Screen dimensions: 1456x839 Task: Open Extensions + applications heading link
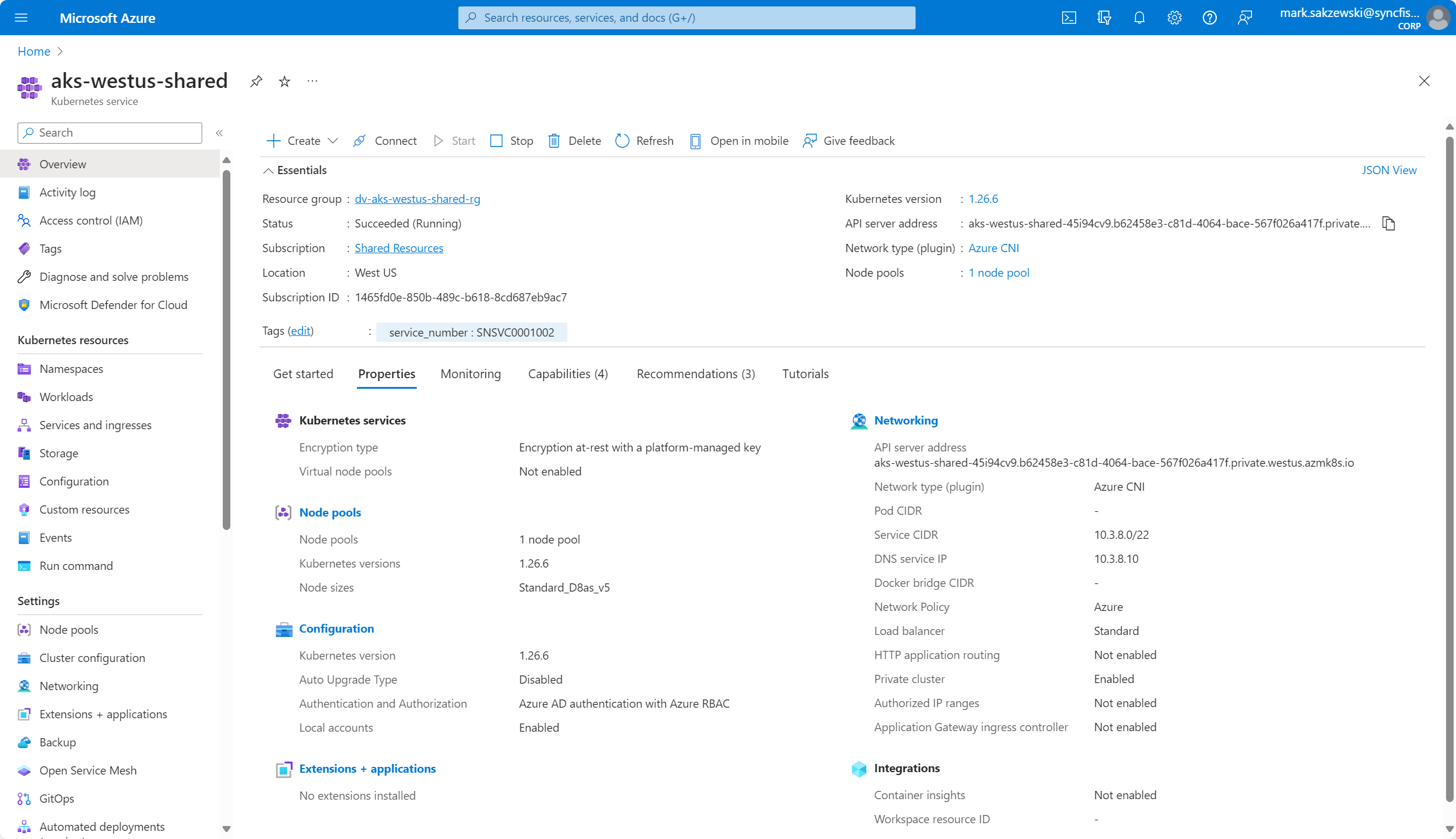368,769
